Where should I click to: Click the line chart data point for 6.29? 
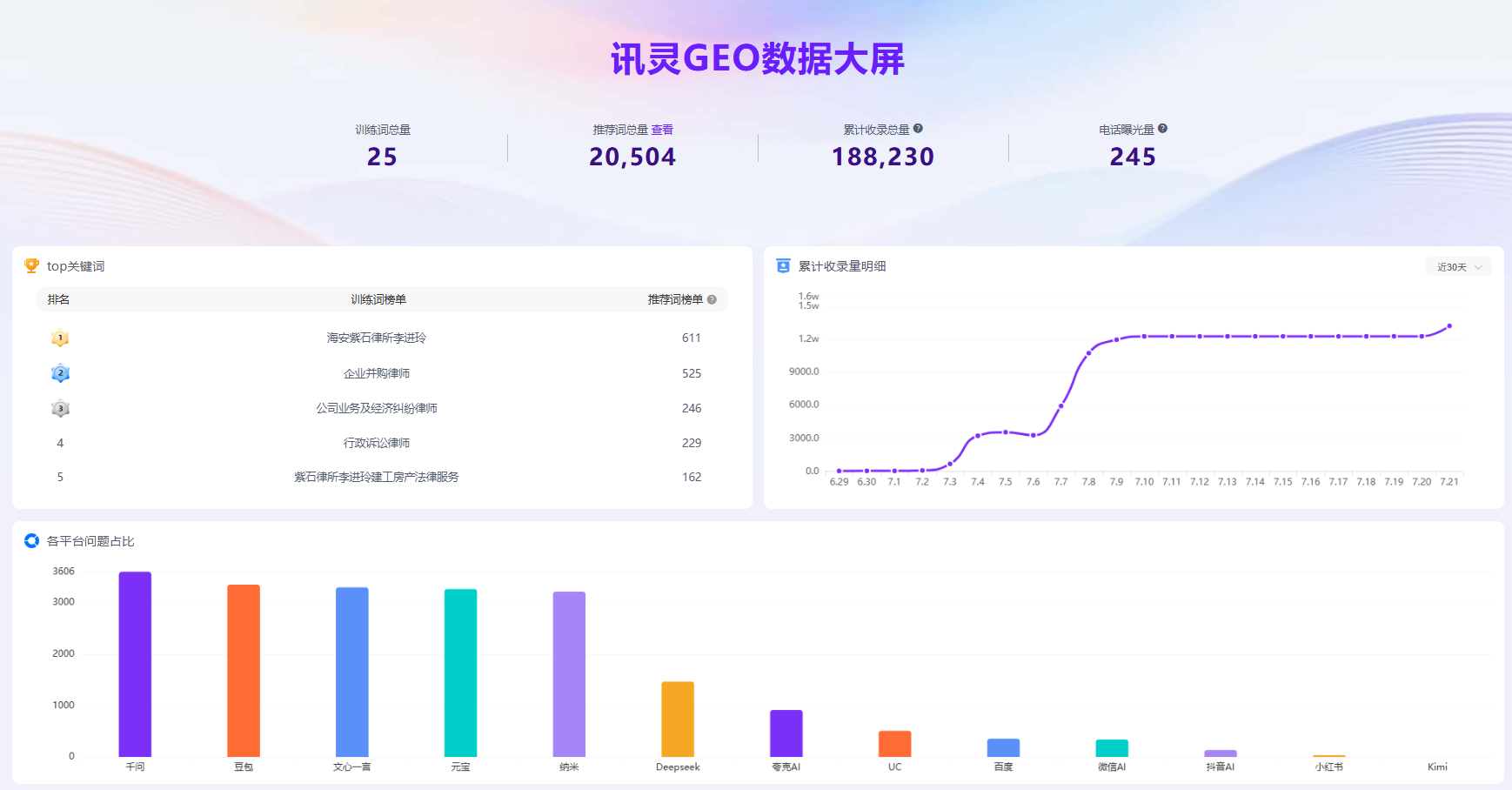[x=839, y=471]
